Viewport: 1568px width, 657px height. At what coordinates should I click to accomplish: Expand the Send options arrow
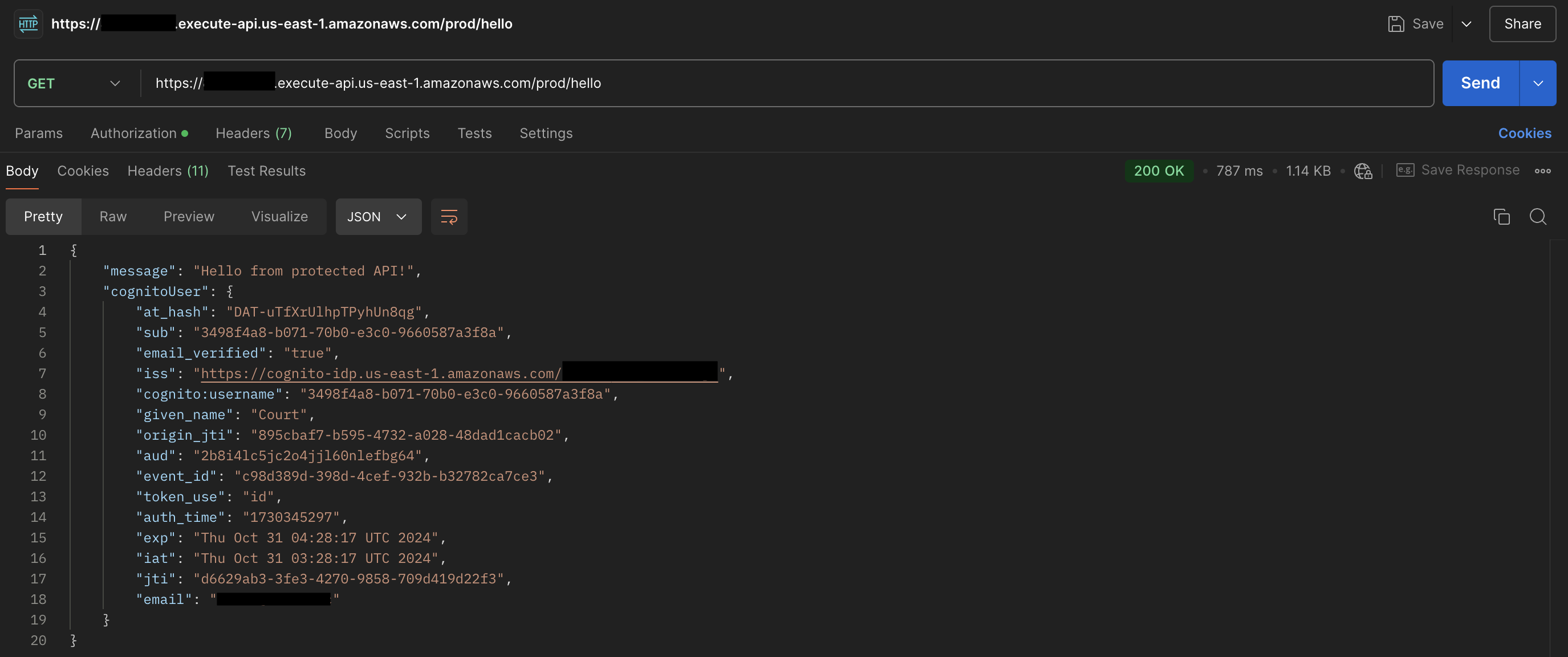tap(1538, 83)
